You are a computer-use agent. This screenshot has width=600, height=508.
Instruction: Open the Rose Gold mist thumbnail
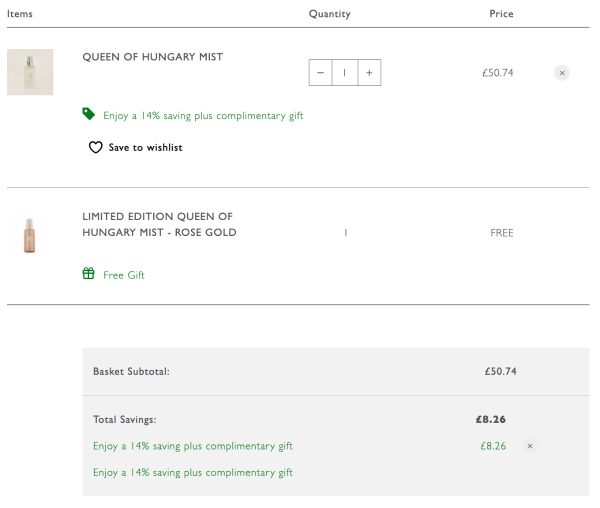[x=30, y=233]
